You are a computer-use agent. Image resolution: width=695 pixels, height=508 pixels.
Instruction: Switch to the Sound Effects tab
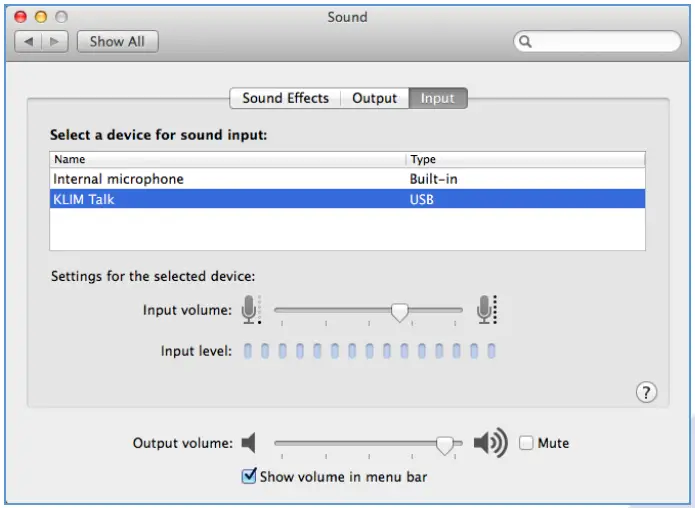click(x=285, y=98)
